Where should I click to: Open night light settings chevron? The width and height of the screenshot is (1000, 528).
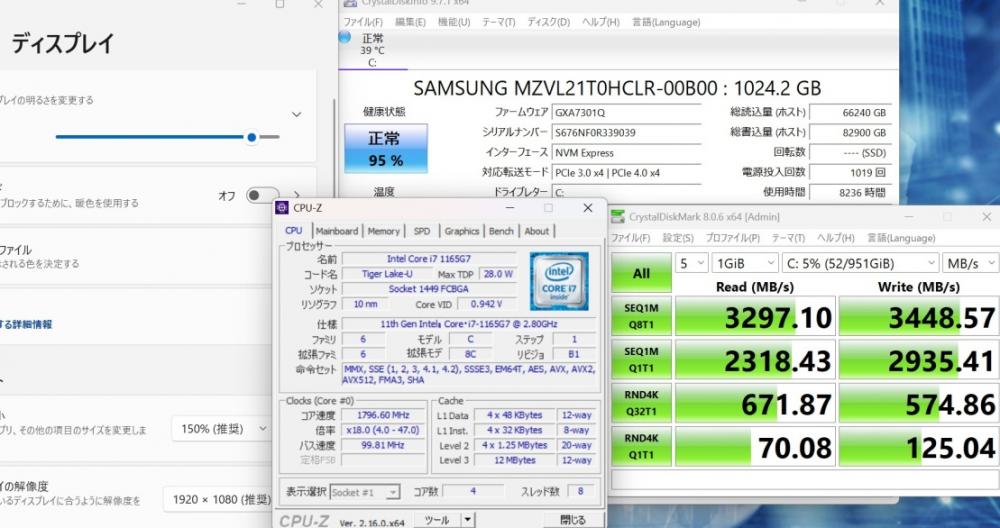pos(297,195)
